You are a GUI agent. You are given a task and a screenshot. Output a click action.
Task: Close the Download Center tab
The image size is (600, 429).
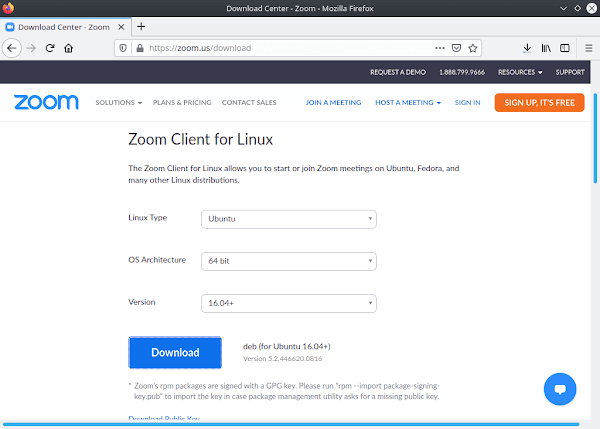[121, 27]
